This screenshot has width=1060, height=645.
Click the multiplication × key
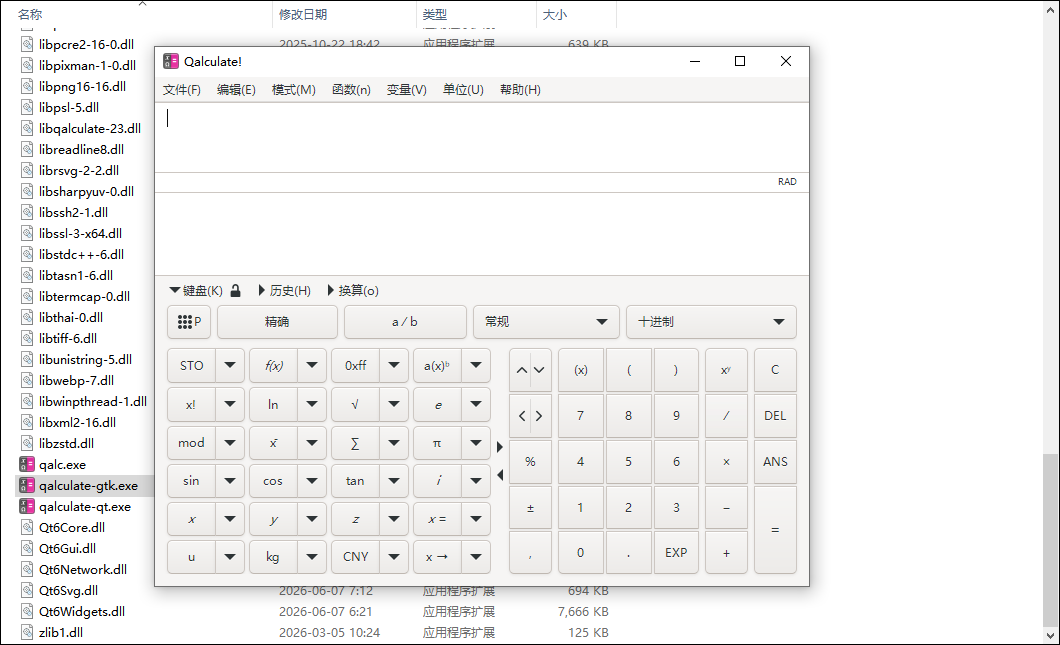coord(726,462)
